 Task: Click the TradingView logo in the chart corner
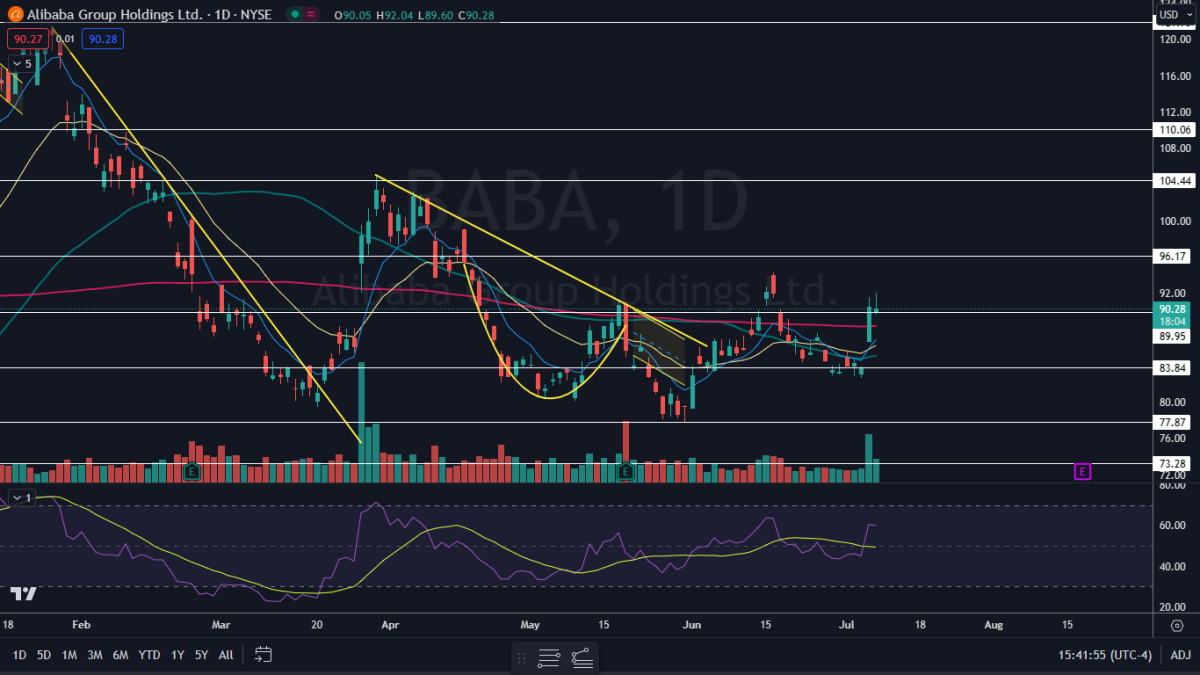click(24, 593)
